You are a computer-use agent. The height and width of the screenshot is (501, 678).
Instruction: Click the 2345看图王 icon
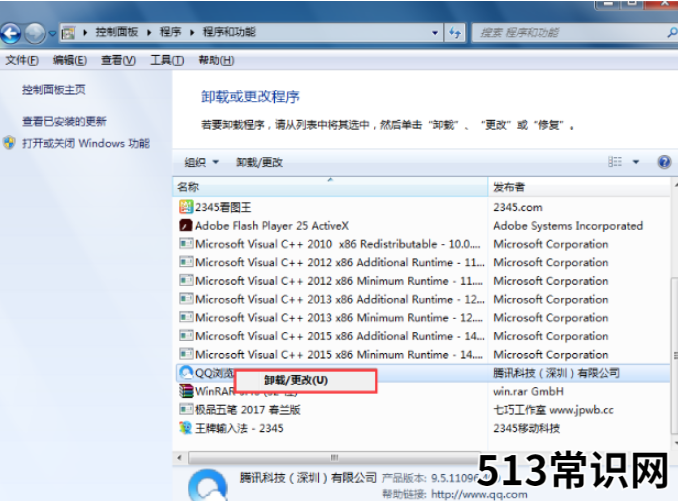tap(186, 207)
